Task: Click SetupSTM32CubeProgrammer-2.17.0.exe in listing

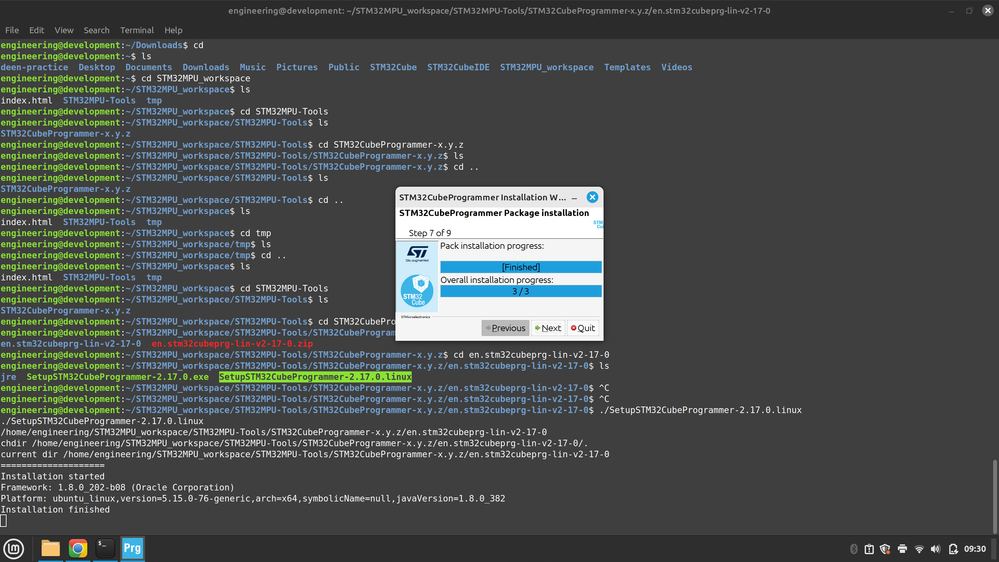Action: click(x=118, y=377)
